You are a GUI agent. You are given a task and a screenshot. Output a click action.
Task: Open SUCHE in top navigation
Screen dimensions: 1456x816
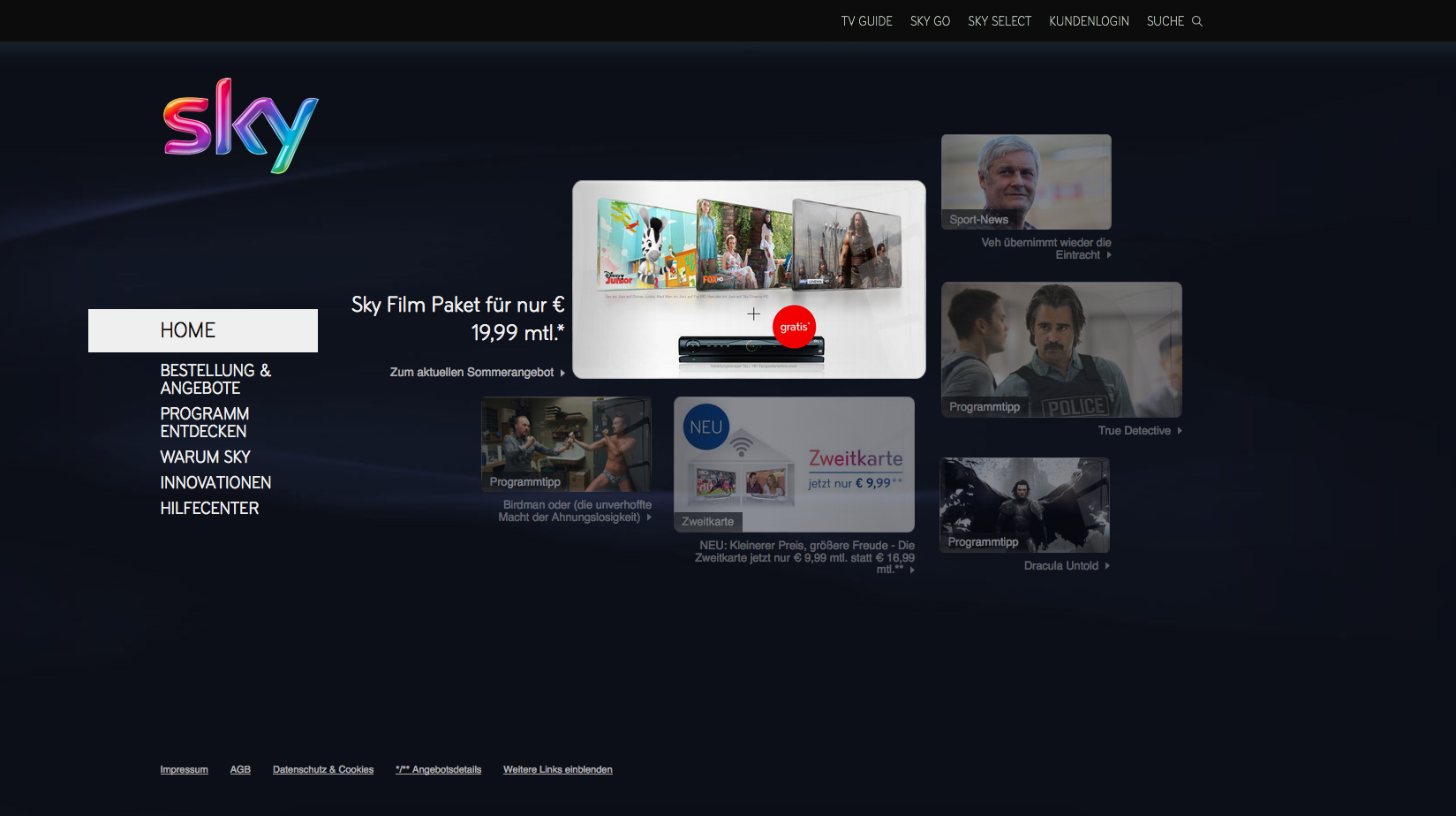coord(1166,21)
